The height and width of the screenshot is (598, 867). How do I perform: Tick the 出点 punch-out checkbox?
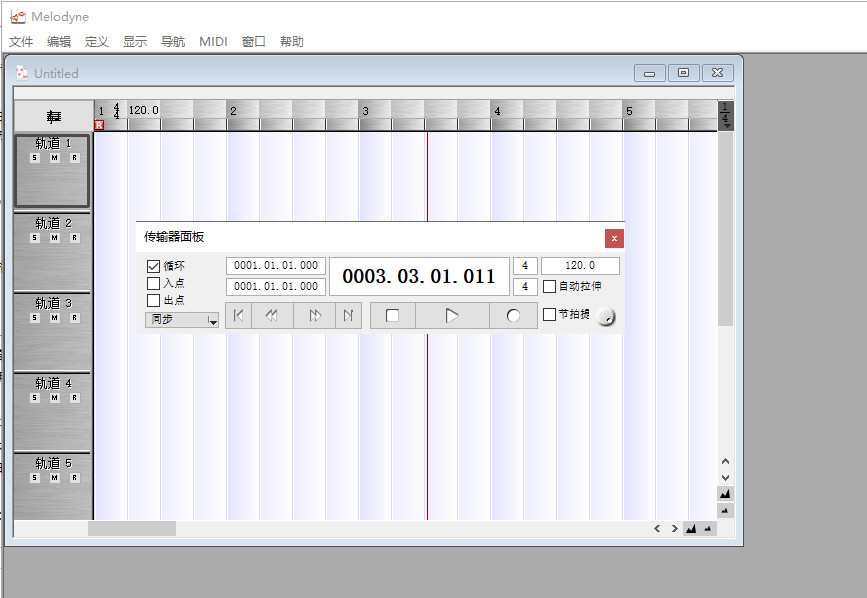(x=153, y=301)
